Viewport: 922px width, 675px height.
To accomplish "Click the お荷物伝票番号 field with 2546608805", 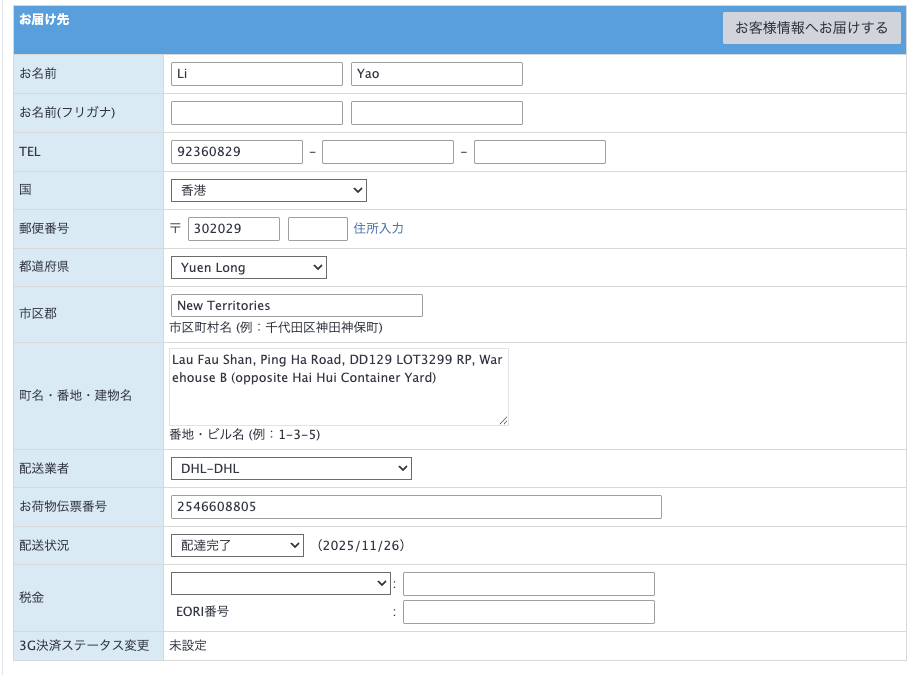I will (416, 507).
